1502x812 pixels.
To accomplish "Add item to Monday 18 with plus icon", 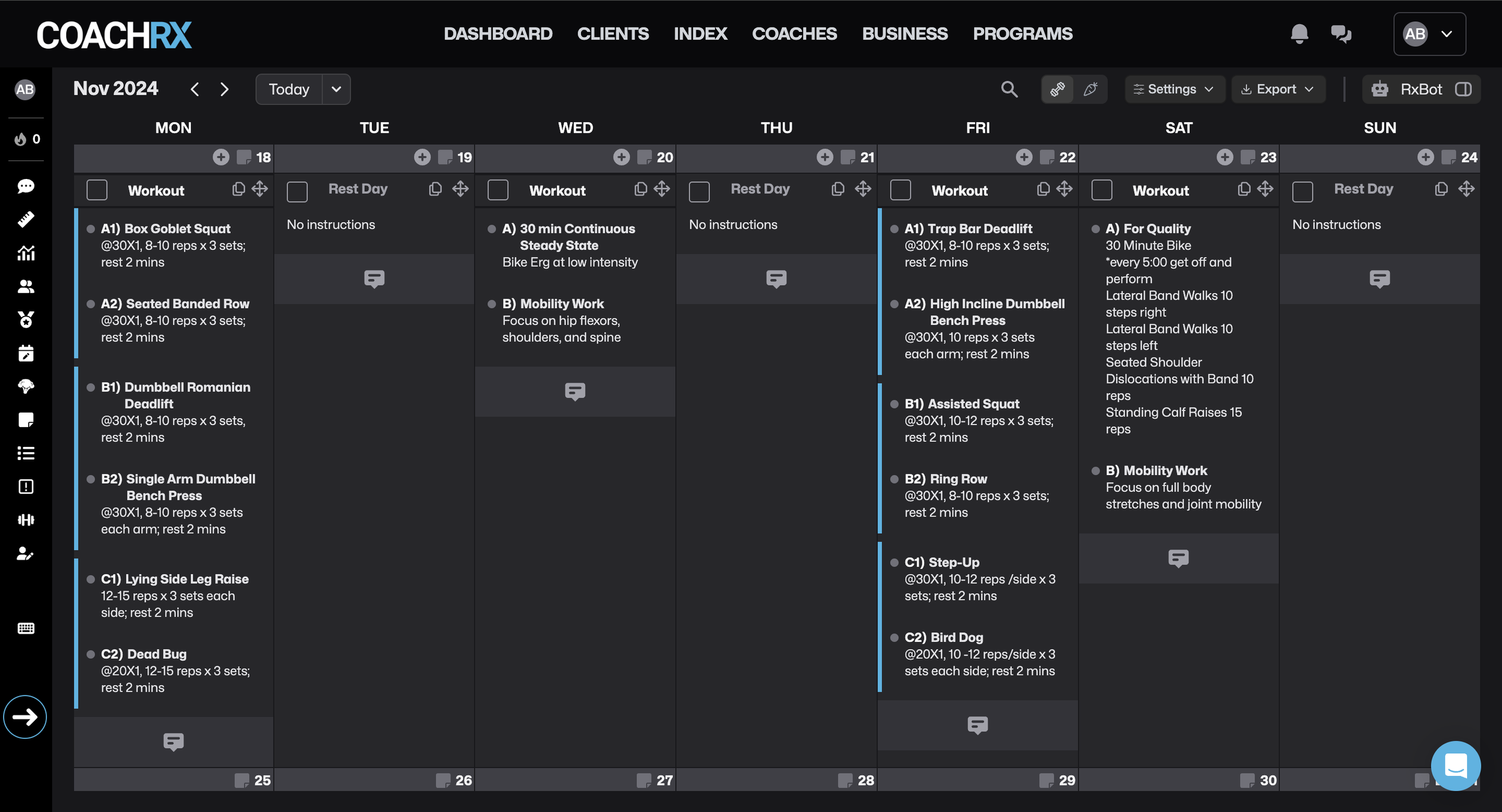I will click(x=221, y=157).
